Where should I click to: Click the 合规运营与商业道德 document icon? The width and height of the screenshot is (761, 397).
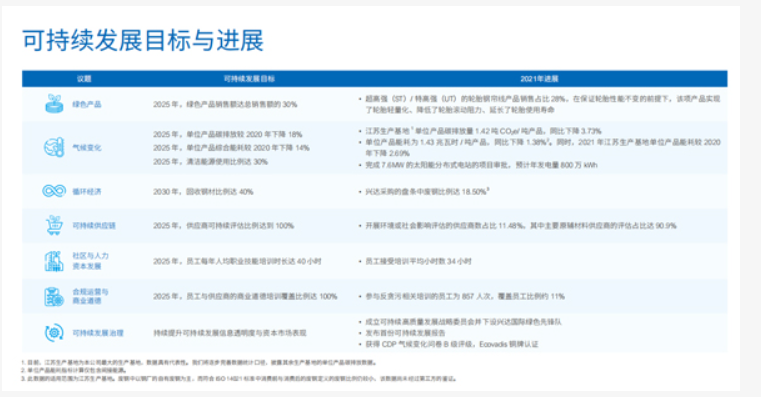[x=54, y=297]
